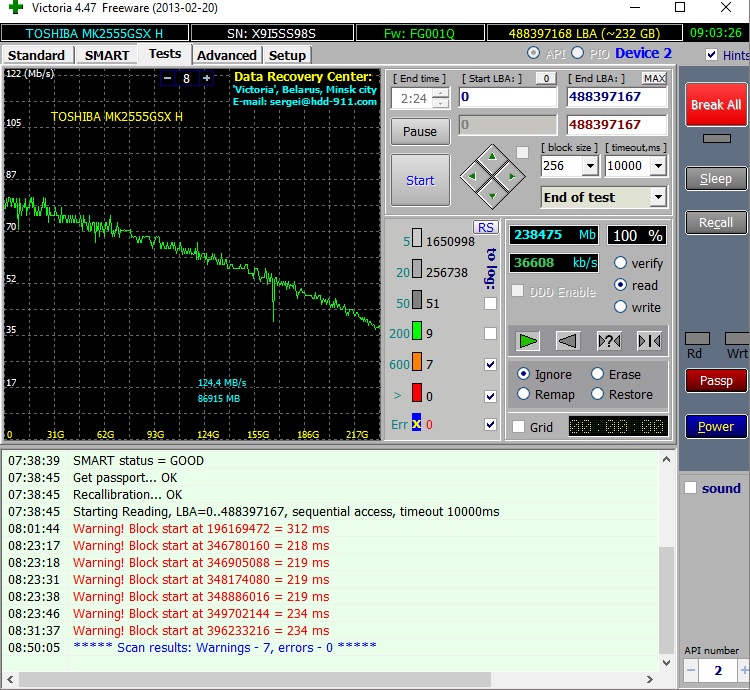This screenshot has width=750, height=690.
Task: Click the butterfly seek icon
Action: pos(650,341)
